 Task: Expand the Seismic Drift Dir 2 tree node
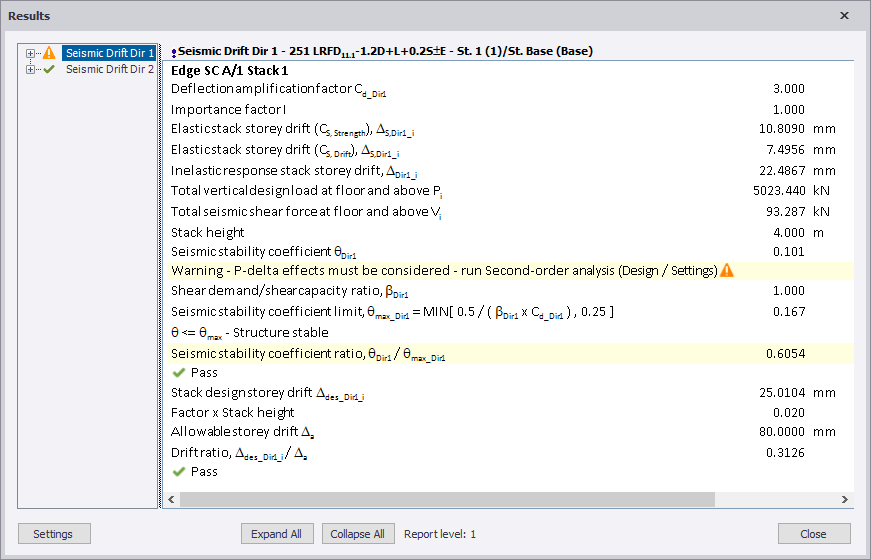(x=31, y=70)
